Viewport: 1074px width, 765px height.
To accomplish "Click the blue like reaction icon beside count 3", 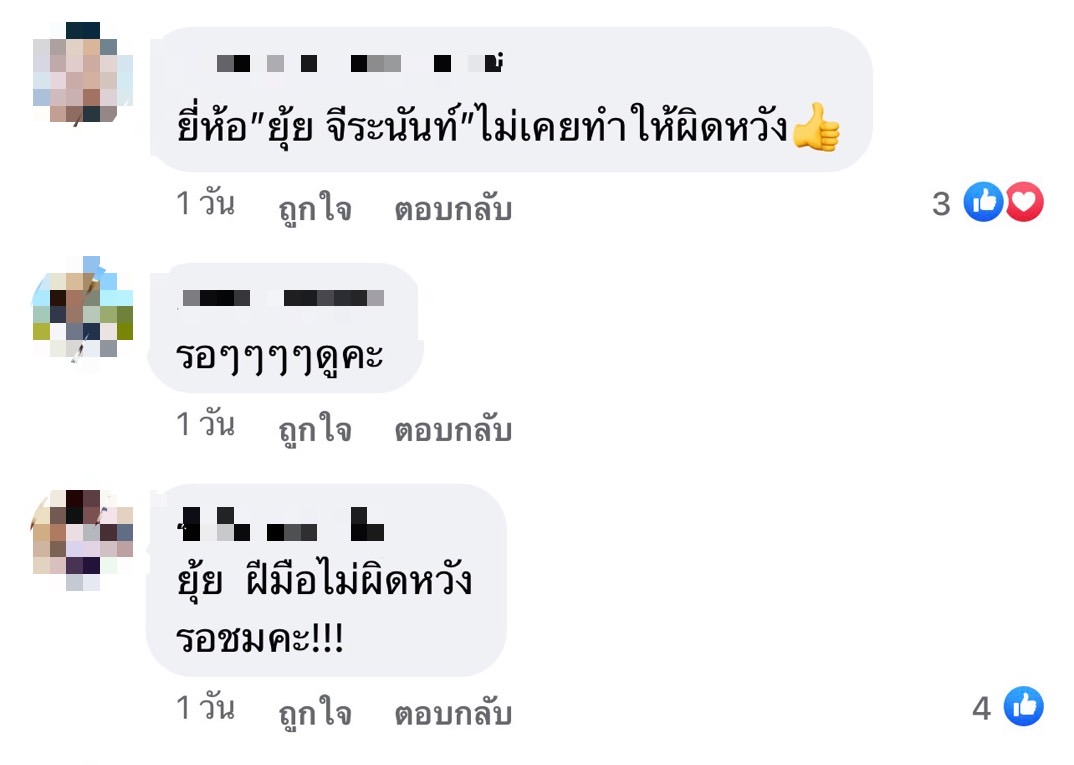I will (x=984, y=202).
